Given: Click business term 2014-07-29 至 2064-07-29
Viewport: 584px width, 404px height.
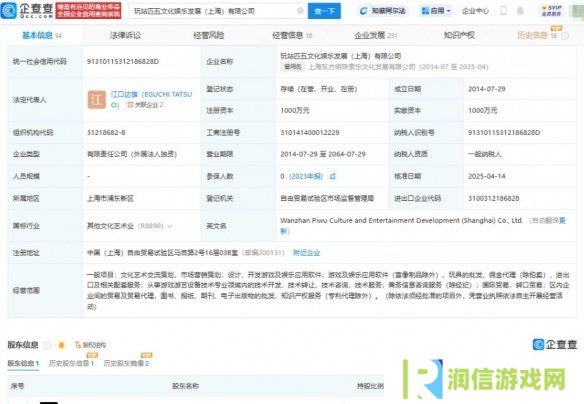Looking at the screenshot, I should pyautogui.click(x=323, y=154).
